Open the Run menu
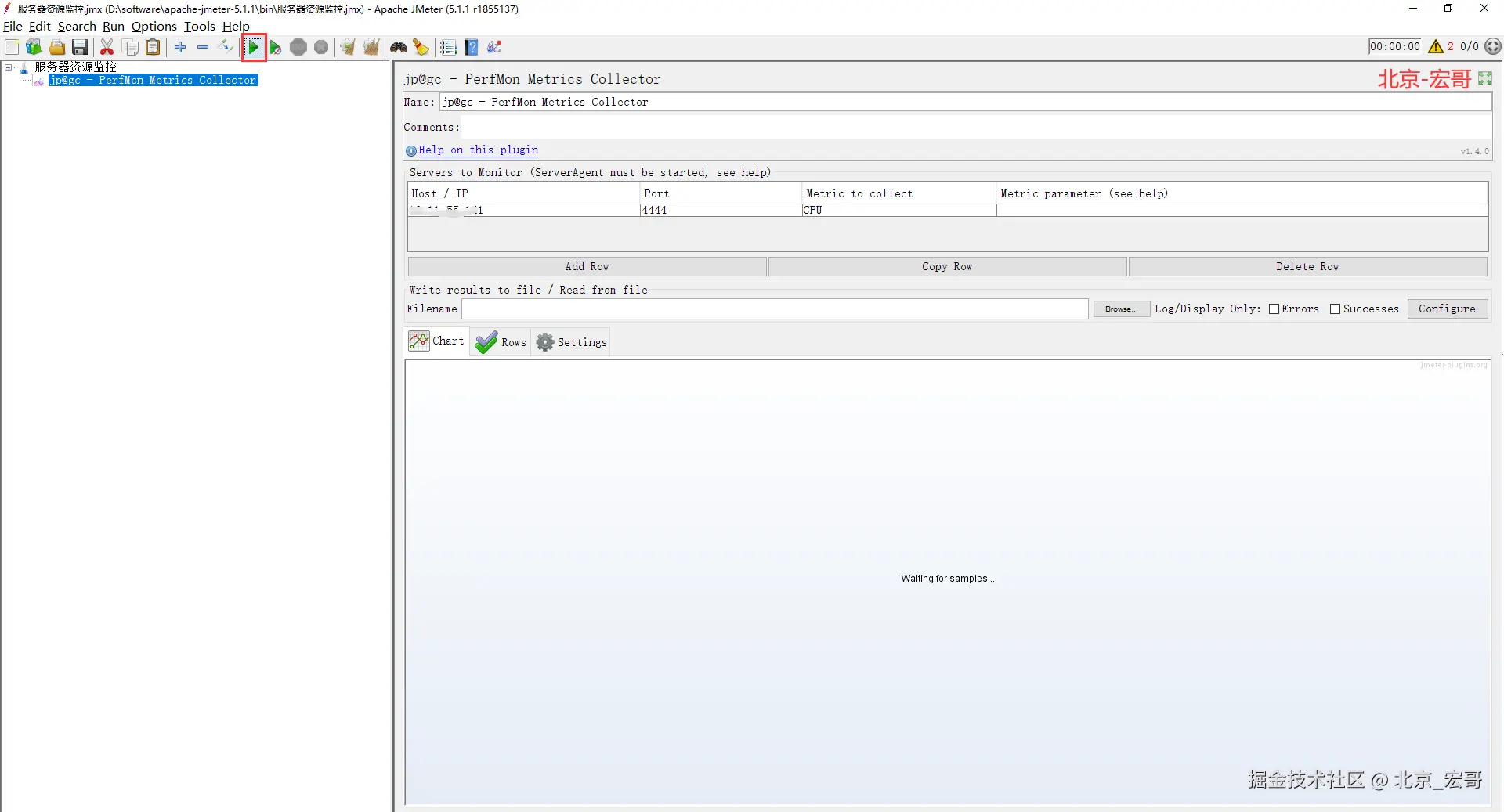1504x812 pixels. pyautogui.click(x=114, y=26)
